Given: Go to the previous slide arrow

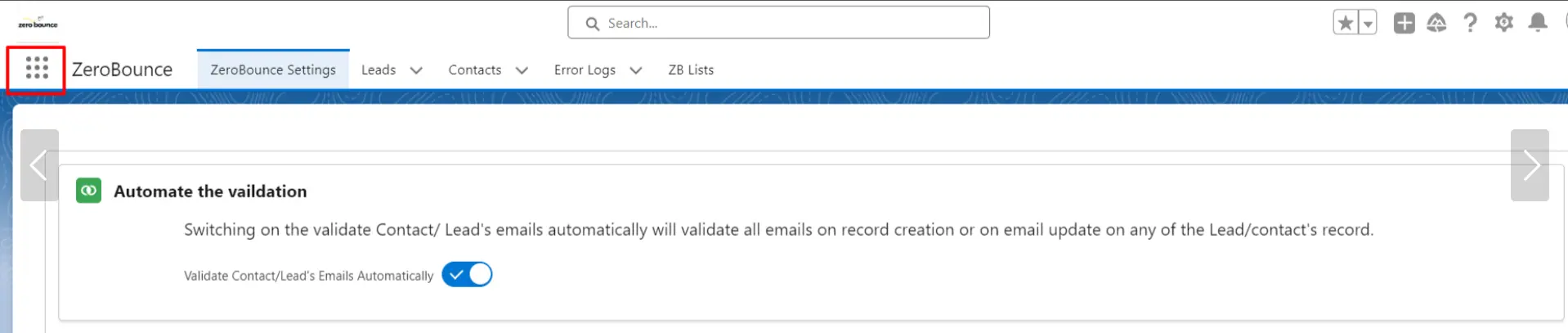Looking at the screenshot, I should 39,165.
